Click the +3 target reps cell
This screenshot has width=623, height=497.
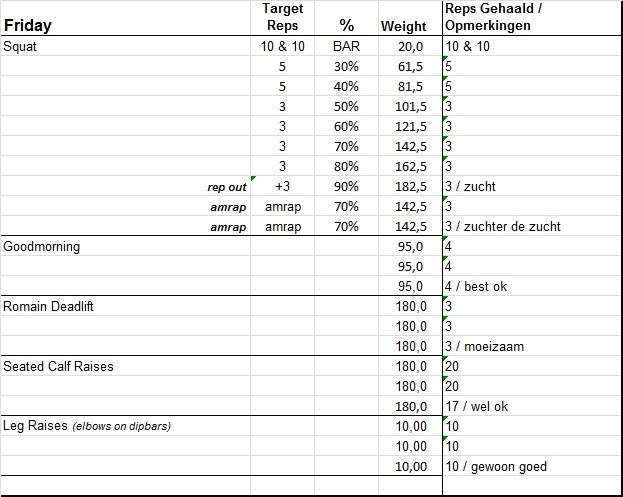283,187
